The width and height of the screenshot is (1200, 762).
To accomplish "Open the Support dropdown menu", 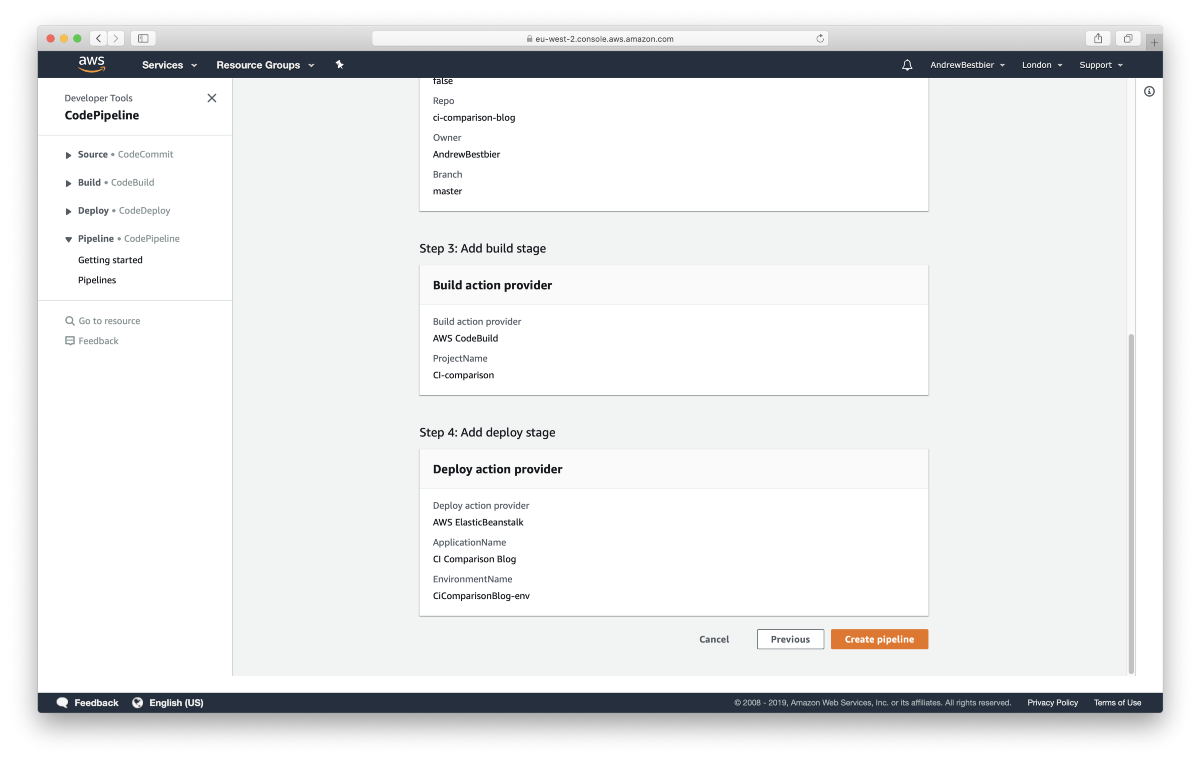I will (1101, 65).
